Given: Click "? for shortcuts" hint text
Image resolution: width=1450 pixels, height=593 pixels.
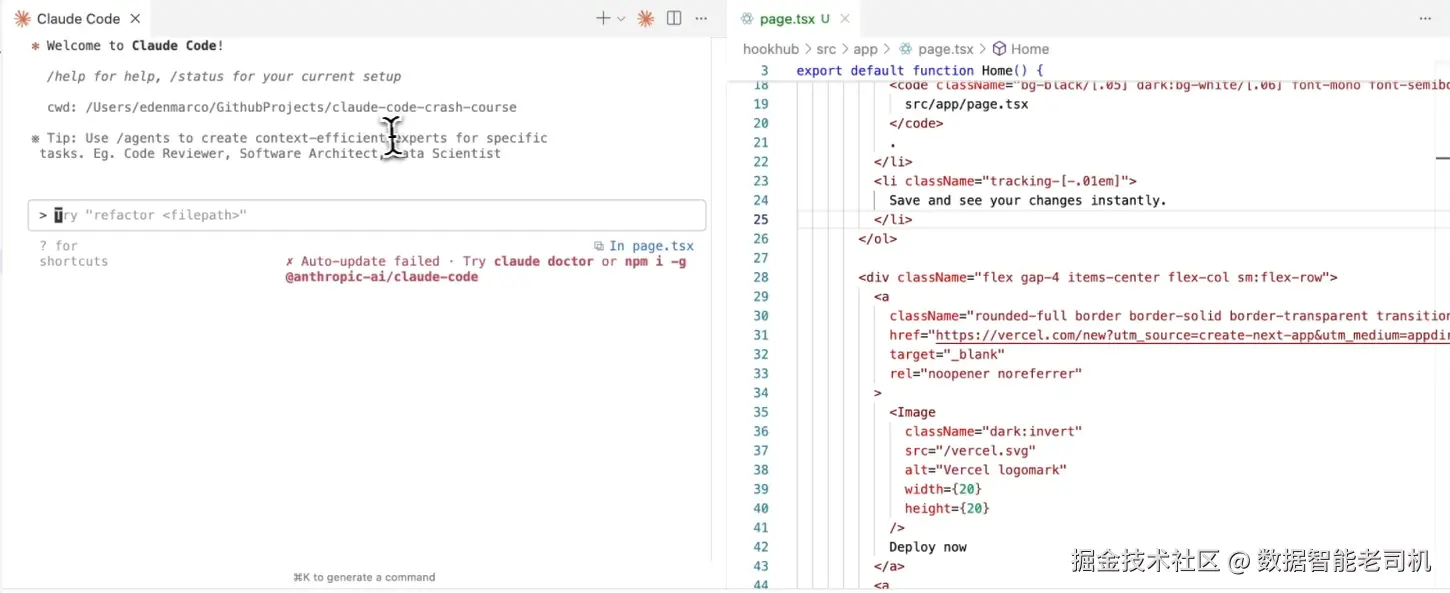Looking at the screenshot, I should 73,253.
